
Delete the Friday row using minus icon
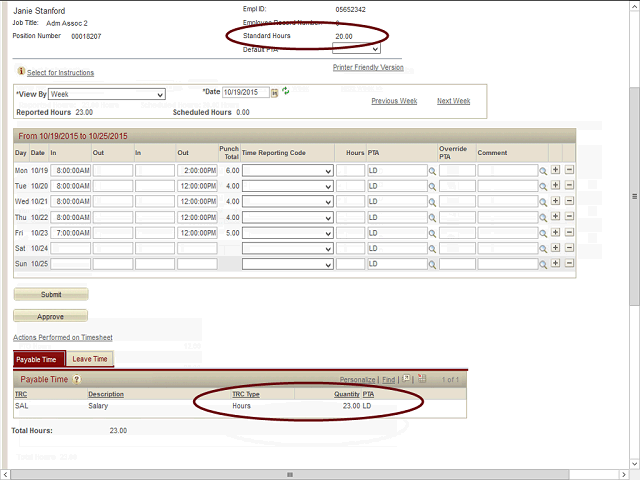(569, 233)
